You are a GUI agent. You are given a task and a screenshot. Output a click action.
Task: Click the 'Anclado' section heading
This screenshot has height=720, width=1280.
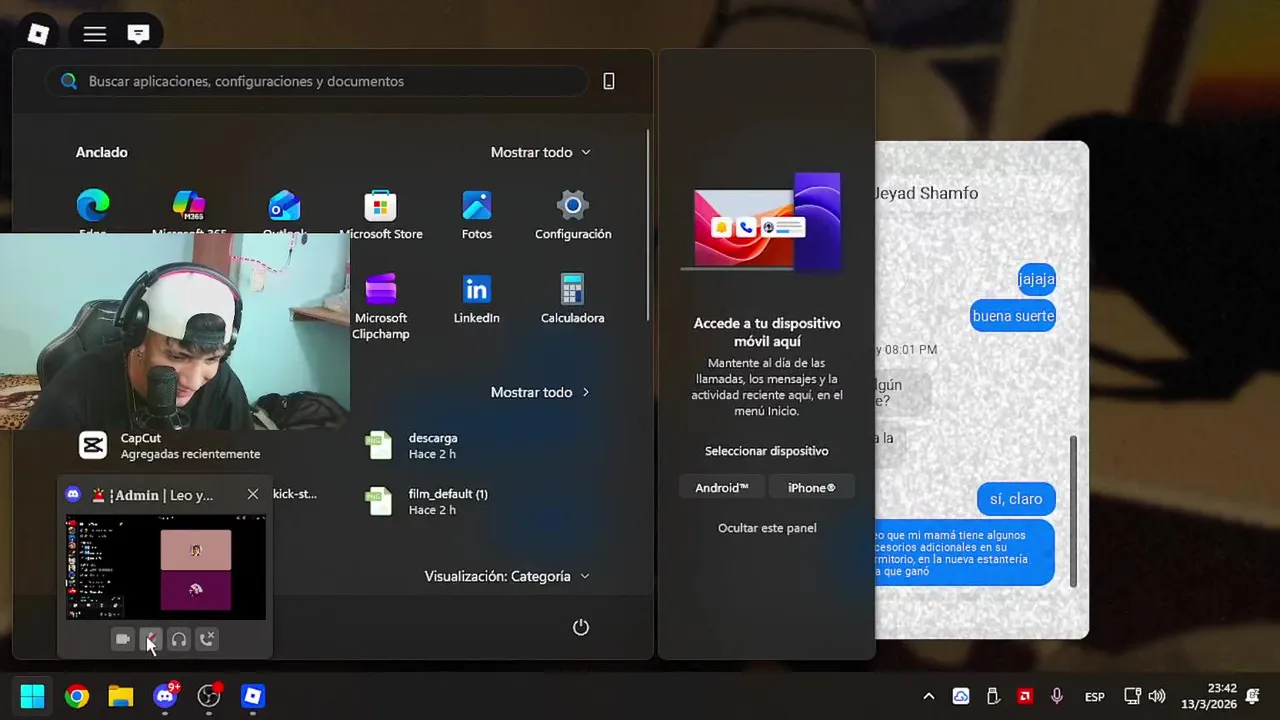click(102, 152)
